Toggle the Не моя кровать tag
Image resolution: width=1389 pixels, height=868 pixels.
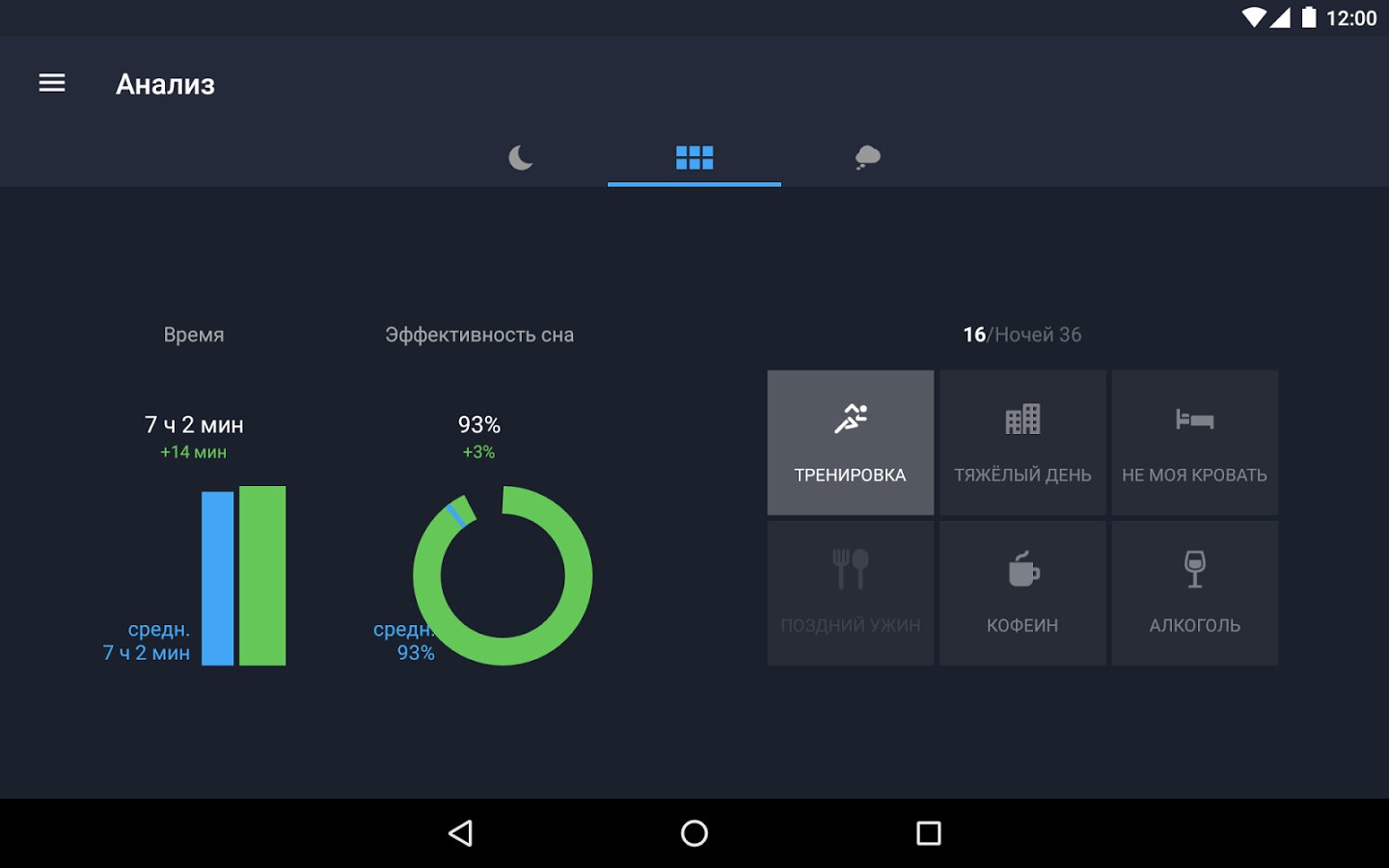tap(1194, 443)
